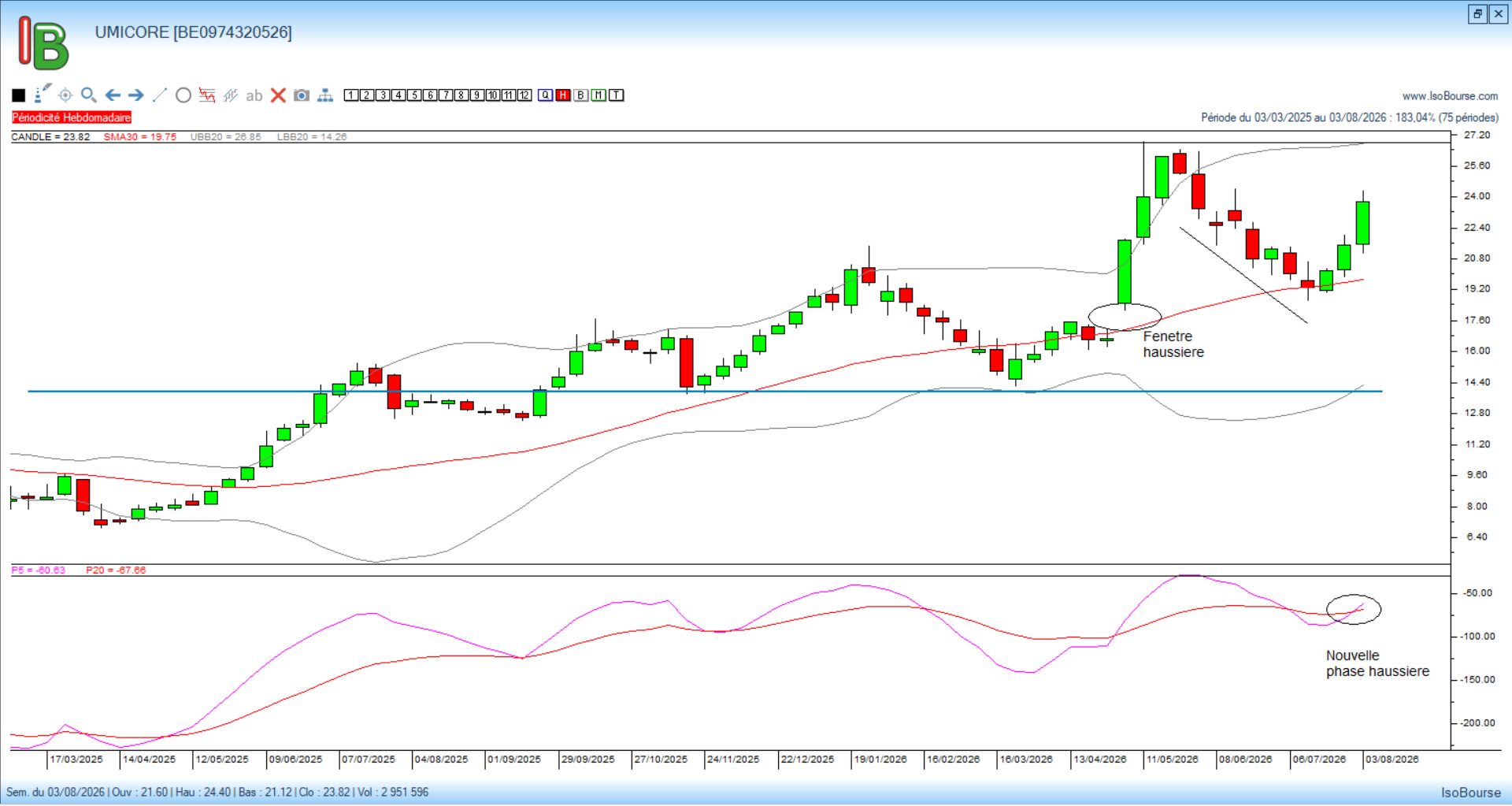Choose period button 5
1512x806 pixels.
tap(414, 95)
